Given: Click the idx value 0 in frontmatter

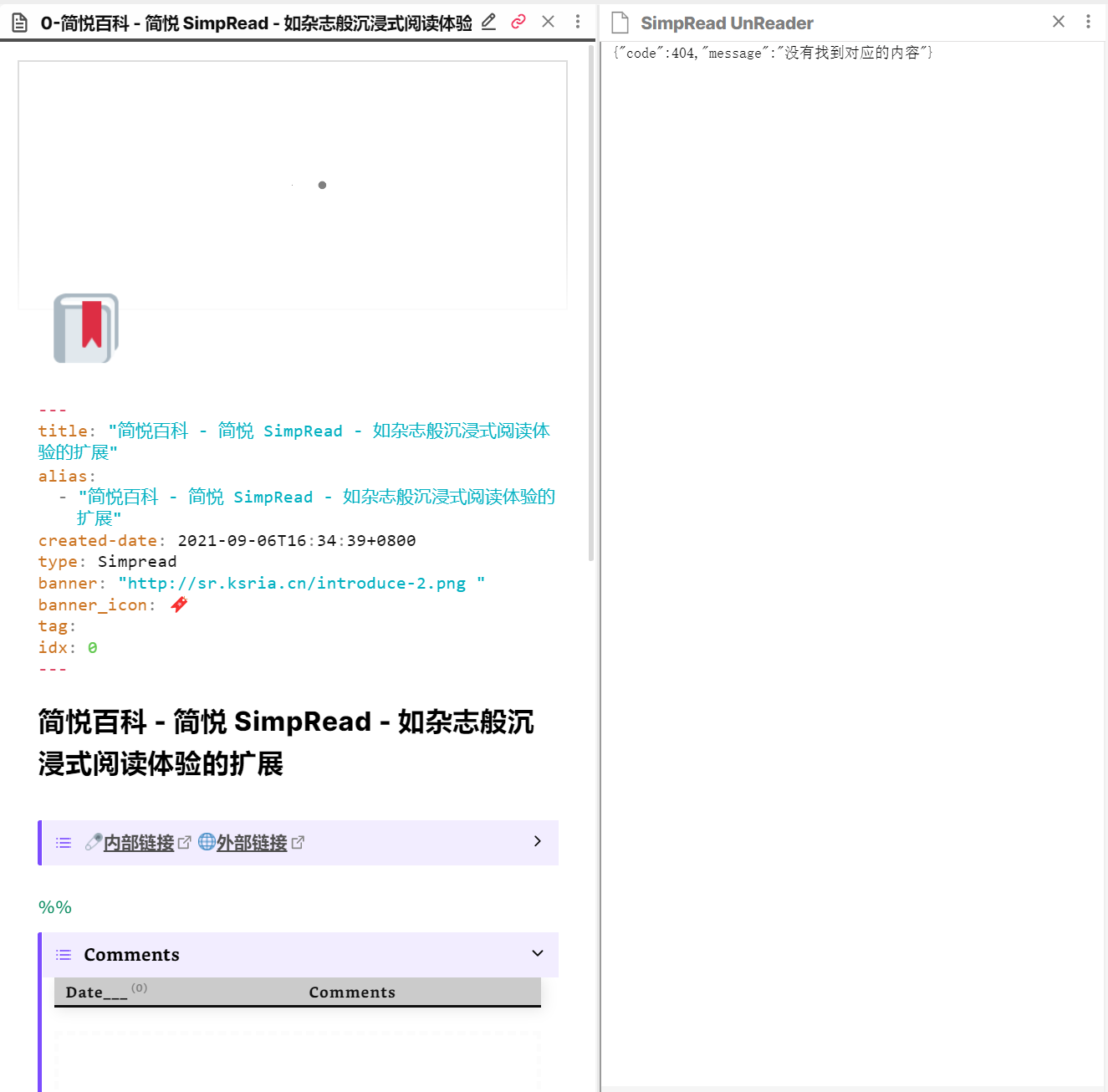Looking at the screenshot, I should 92,648.
